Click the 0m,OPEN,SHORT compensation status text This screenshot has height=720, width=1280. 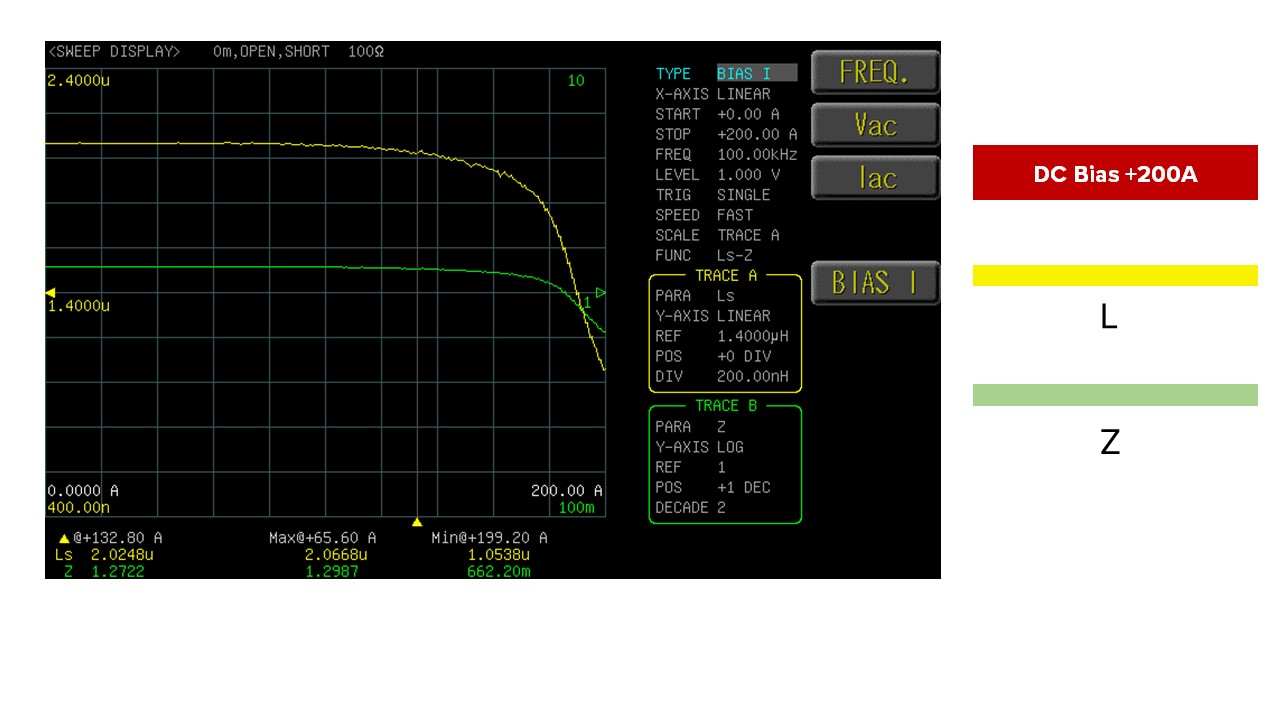(x=271, y=51)
